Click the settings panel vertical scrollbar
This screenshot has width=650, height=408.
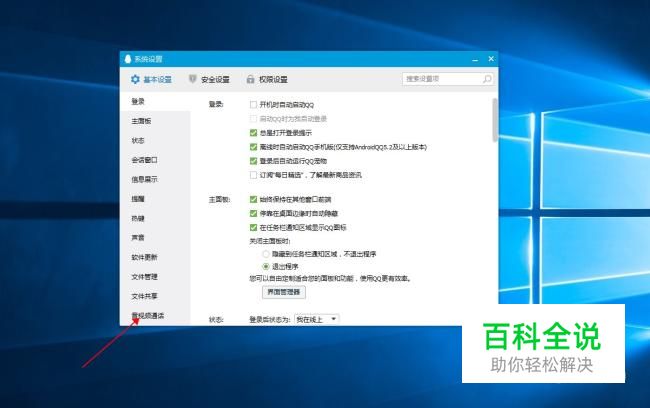coord(495,120)
